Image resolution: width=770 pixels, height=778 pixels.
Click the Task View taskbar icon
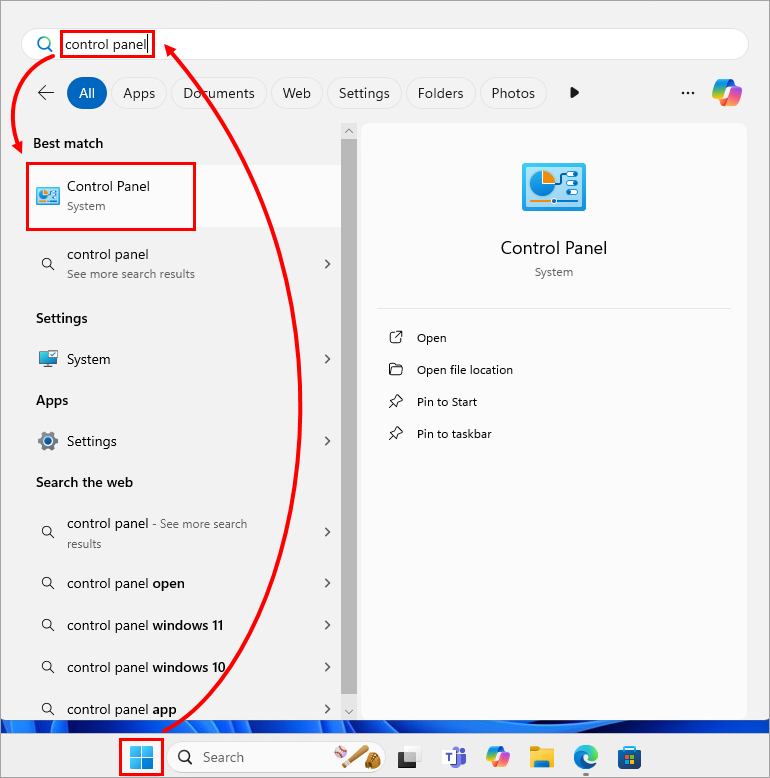pyautogui.click(x=408, y=757)
